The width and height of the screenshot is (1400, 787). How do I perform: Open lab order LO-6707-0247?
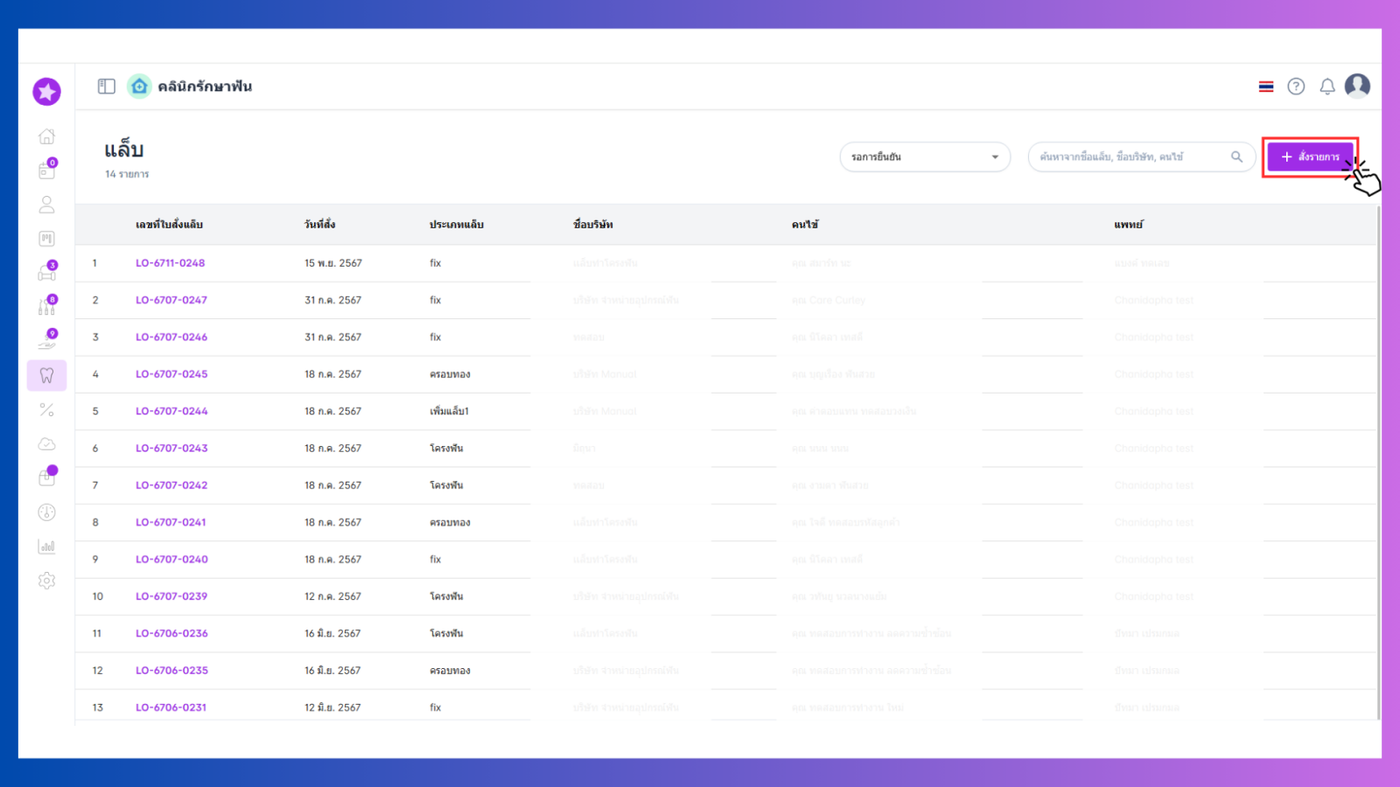[171, 300]
